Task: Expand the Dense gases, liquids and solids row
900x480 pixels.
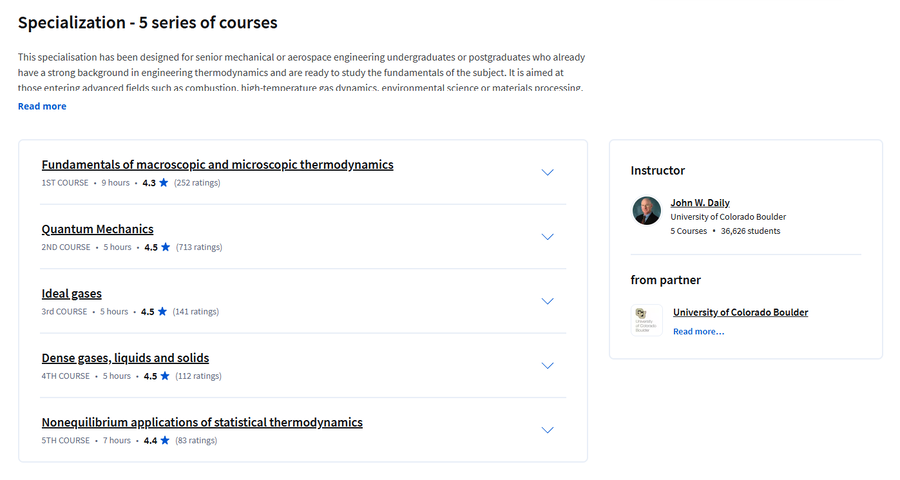Action: (x=548, y=365)
